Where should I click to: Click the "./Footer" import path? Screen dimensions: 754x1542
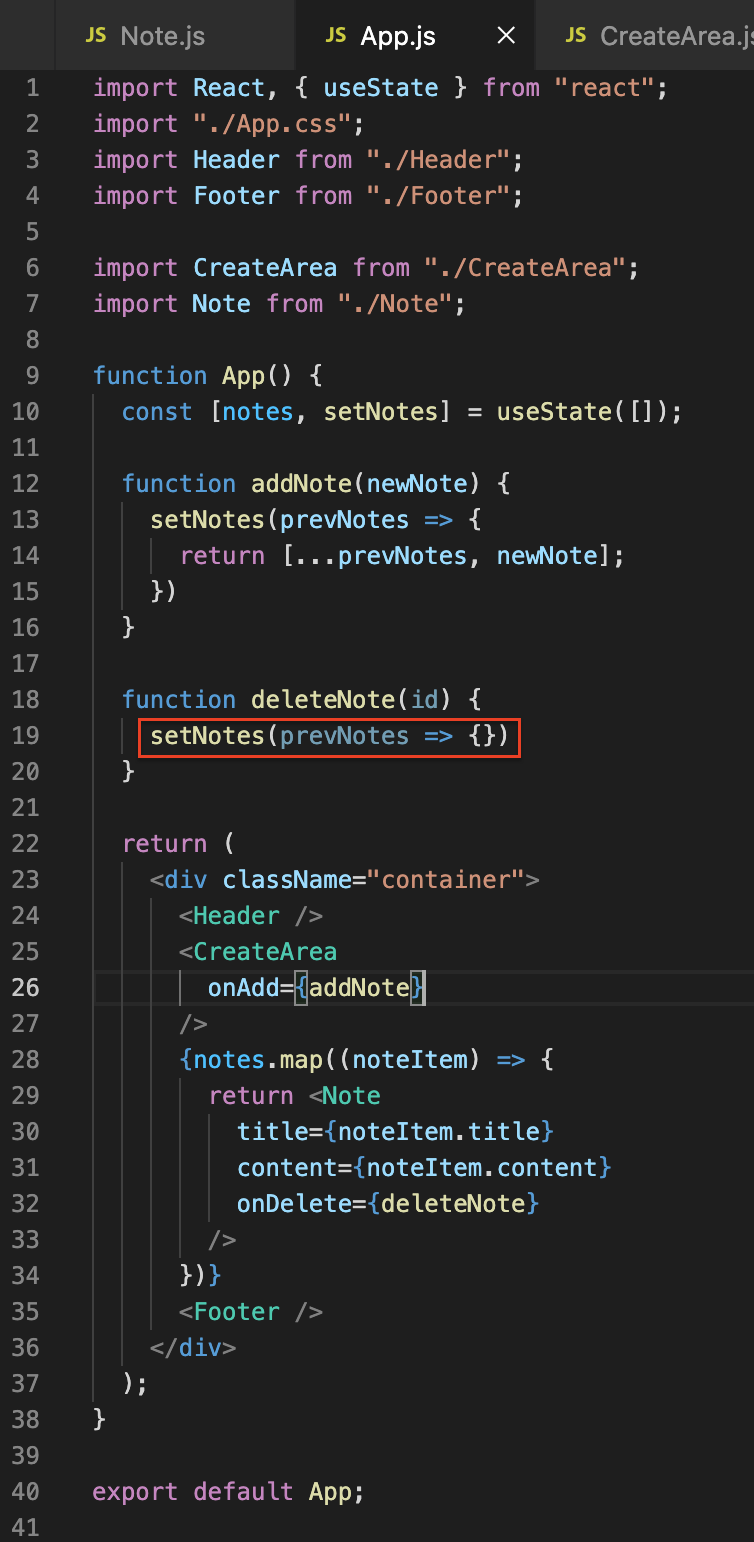click(x=438, y=195)
